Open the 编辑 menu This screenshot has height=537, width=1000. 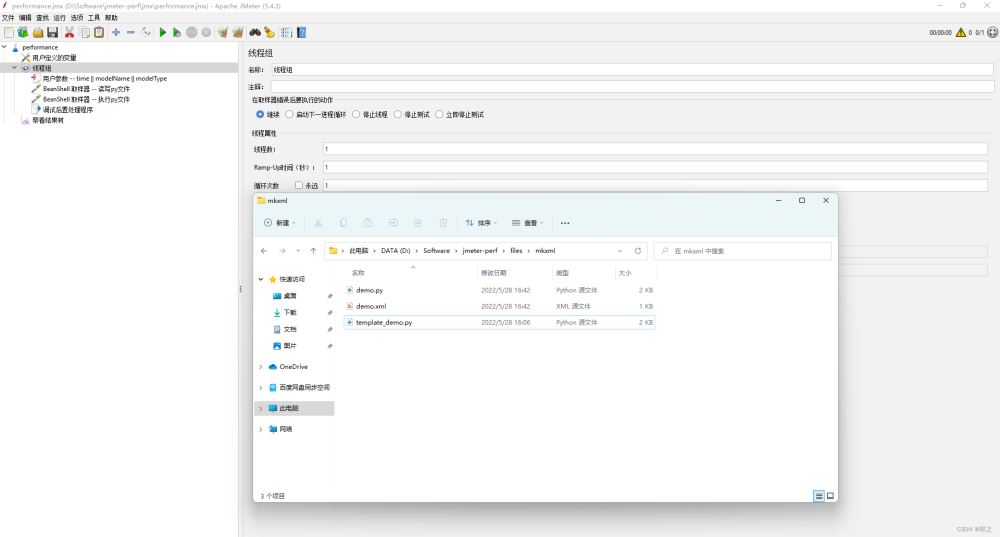click(x=25, y=18)
